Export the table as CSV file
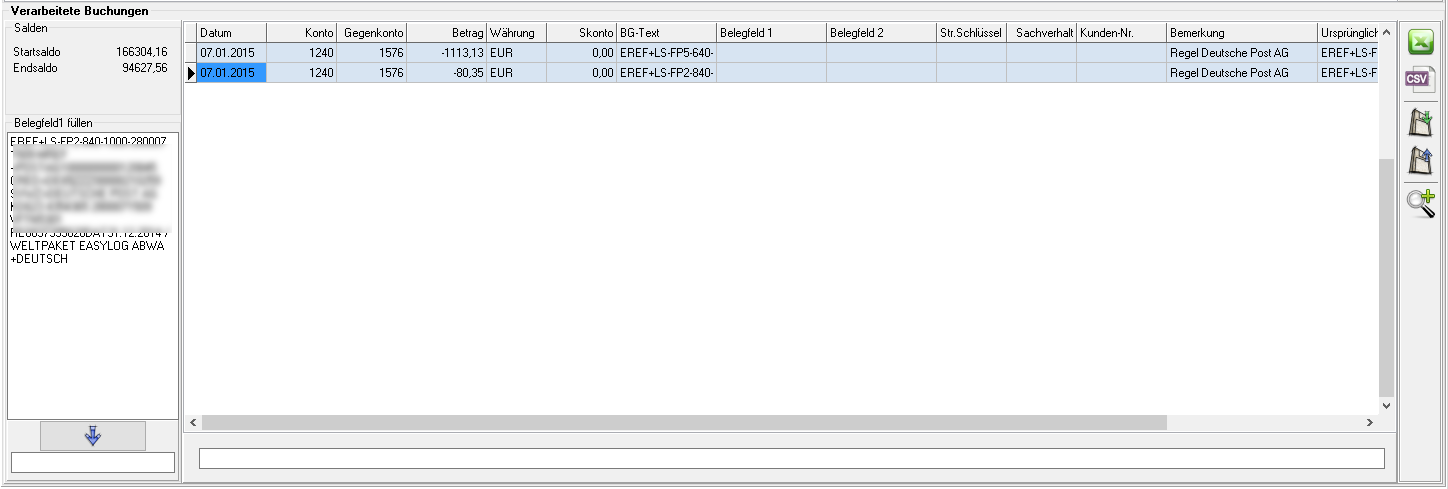Viewport: 1448px width, 489px height. click(x=1421, y=81)
